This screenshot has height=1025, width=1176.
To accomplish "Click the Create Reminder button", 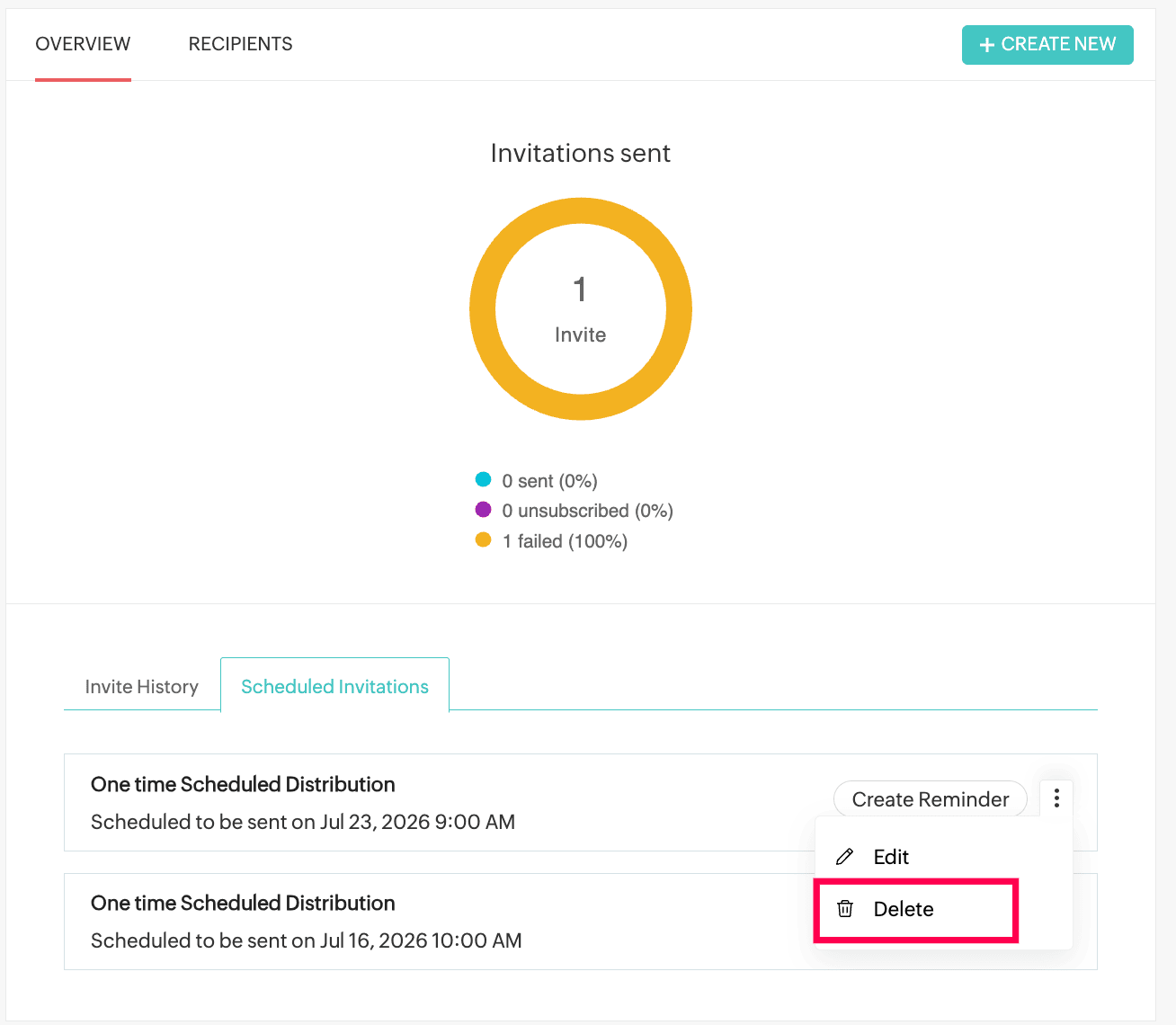I will point(931,799).
